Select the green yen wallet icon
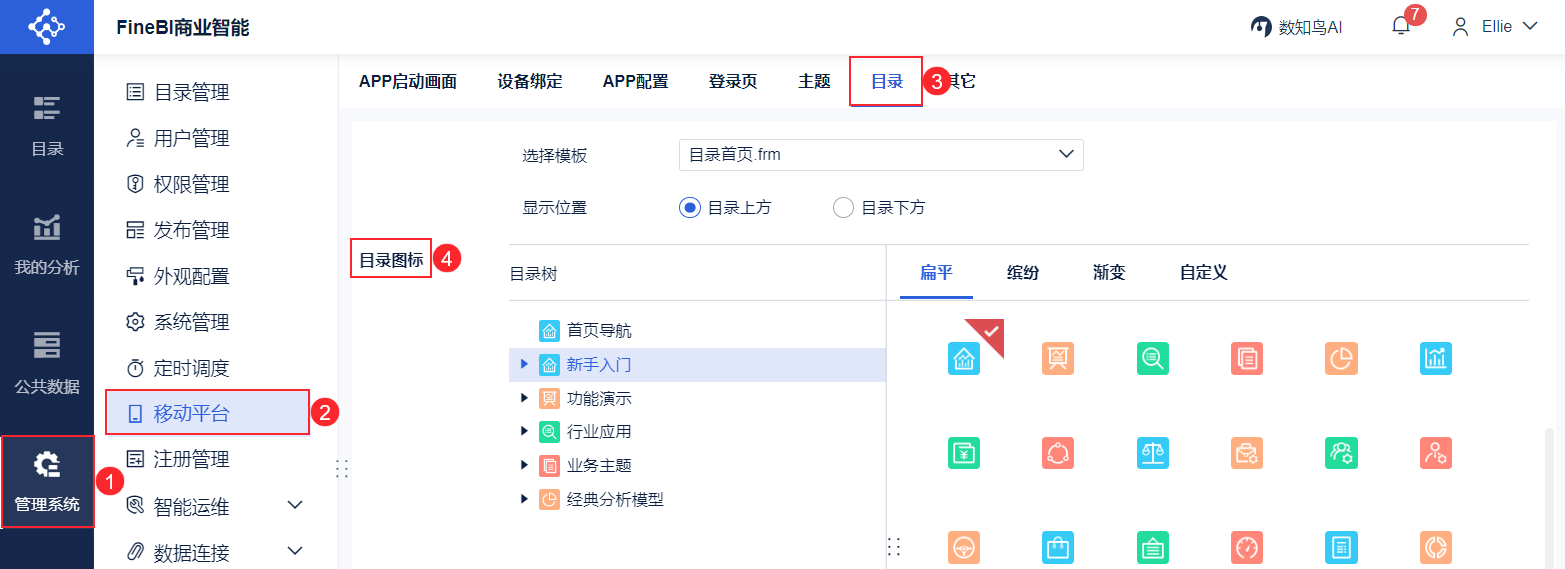This screenshot has height=569, width=1565. pyautogui.click(x=963, y=453)
